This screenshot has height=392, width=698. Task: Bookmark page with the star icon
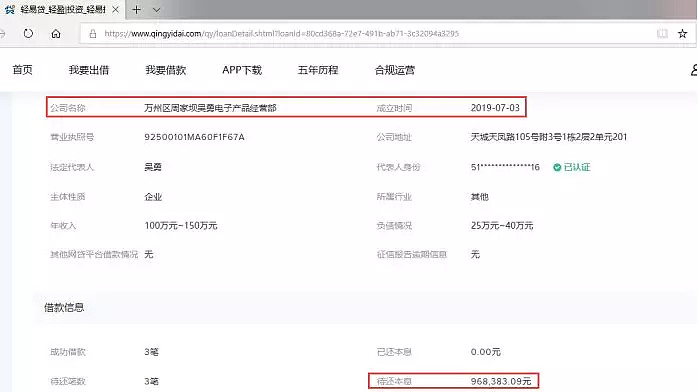(x=682, y=33)
